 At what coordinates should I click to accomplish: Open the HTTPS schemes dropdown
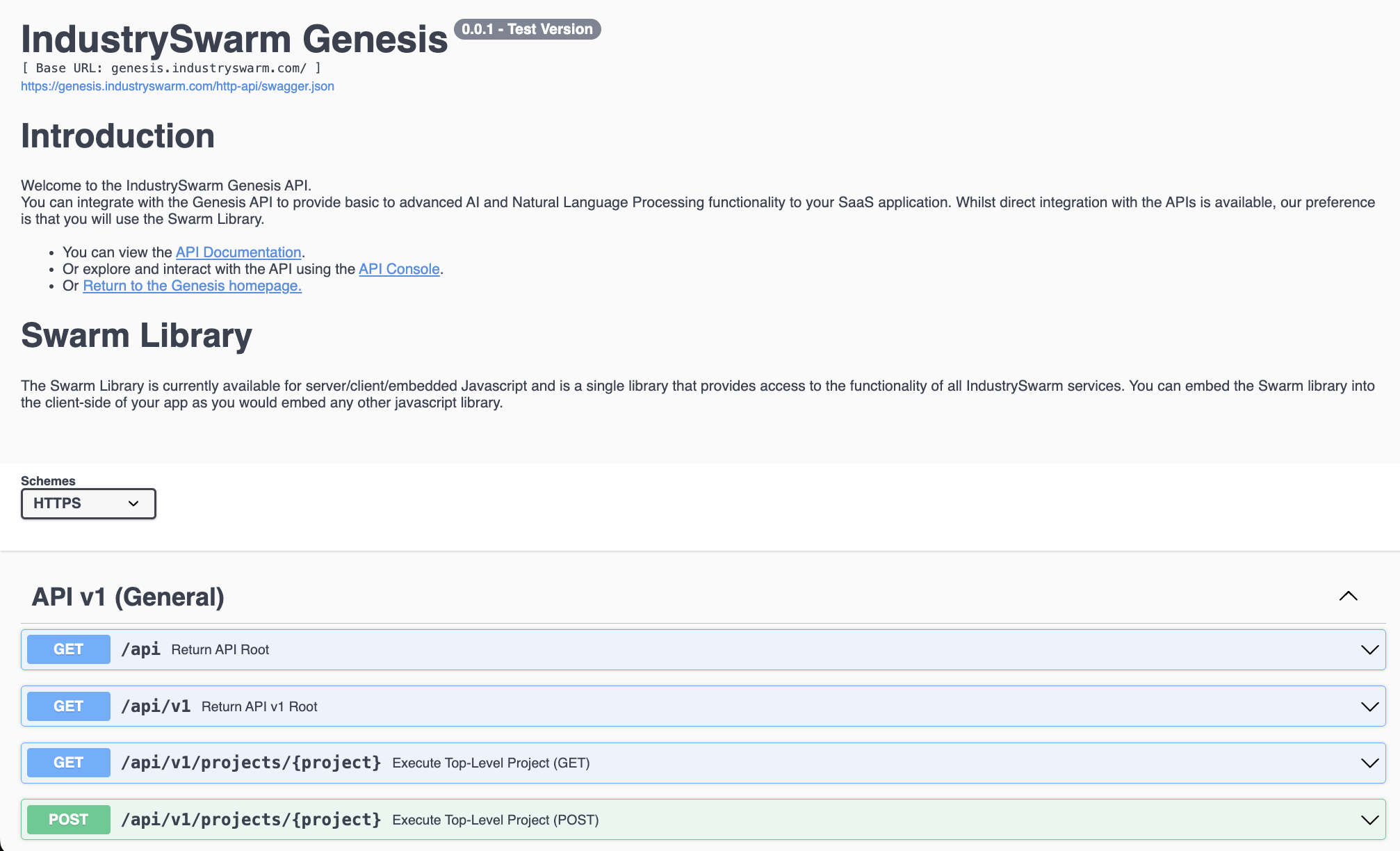(x=88, y=503)
